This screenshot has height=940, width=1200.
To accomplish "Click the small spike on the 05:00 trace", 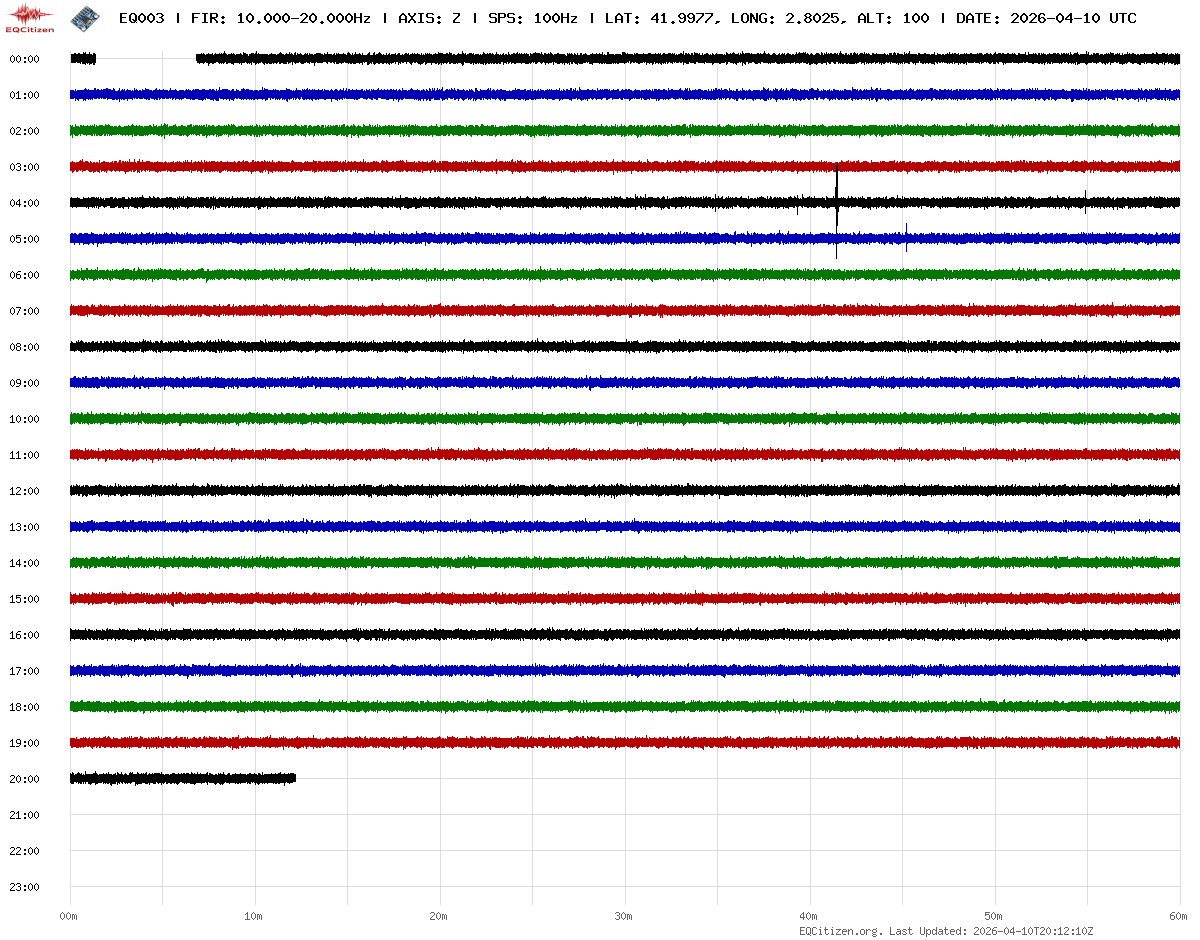I will click(x=906, y=238).
